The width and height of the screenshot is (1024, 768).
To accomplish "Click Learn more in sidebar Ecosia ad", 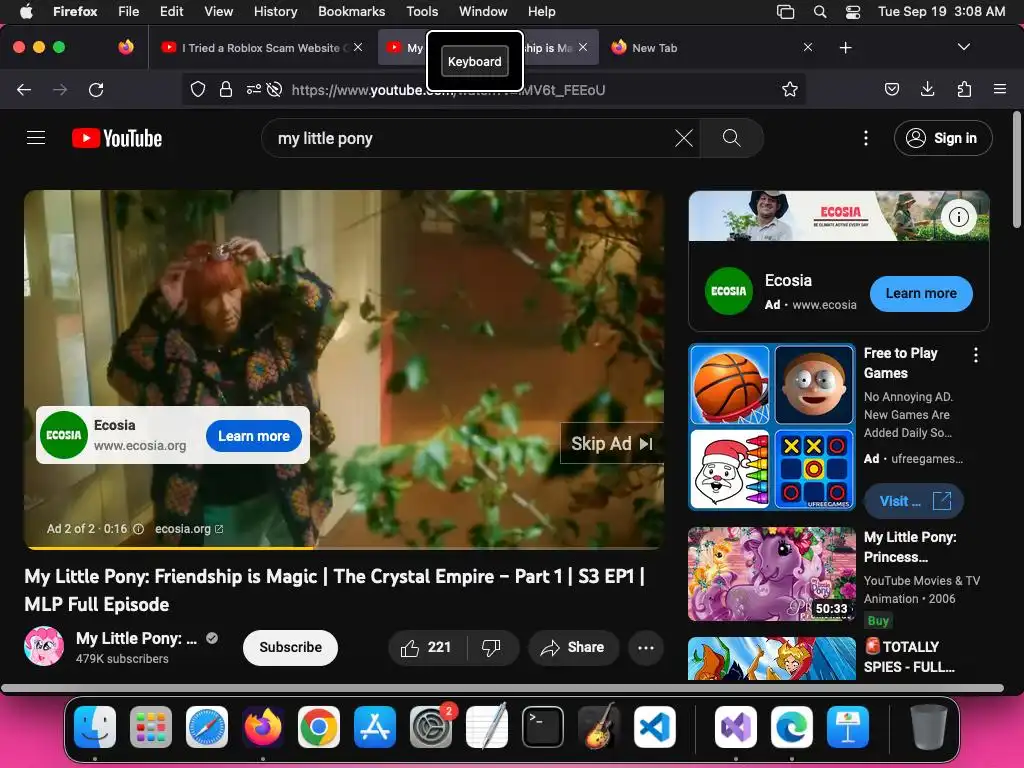I will (921, 293).
